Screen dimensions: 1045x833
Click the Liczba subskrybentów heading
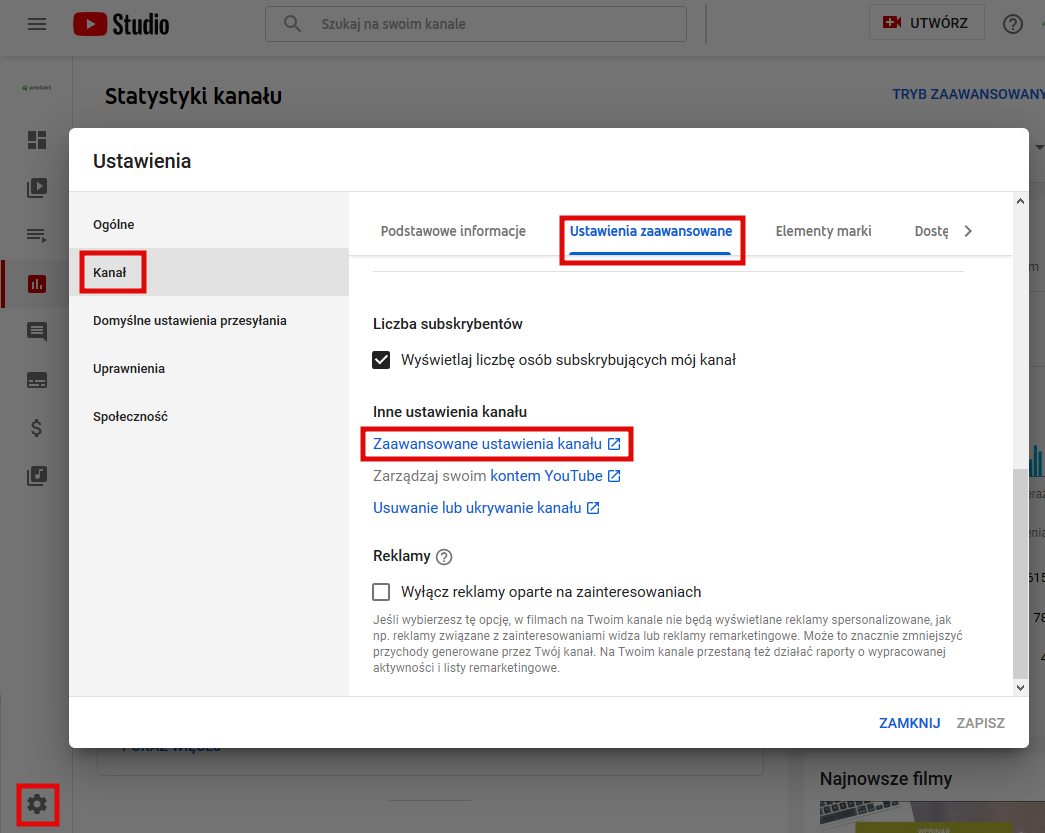tap(447, 324)
